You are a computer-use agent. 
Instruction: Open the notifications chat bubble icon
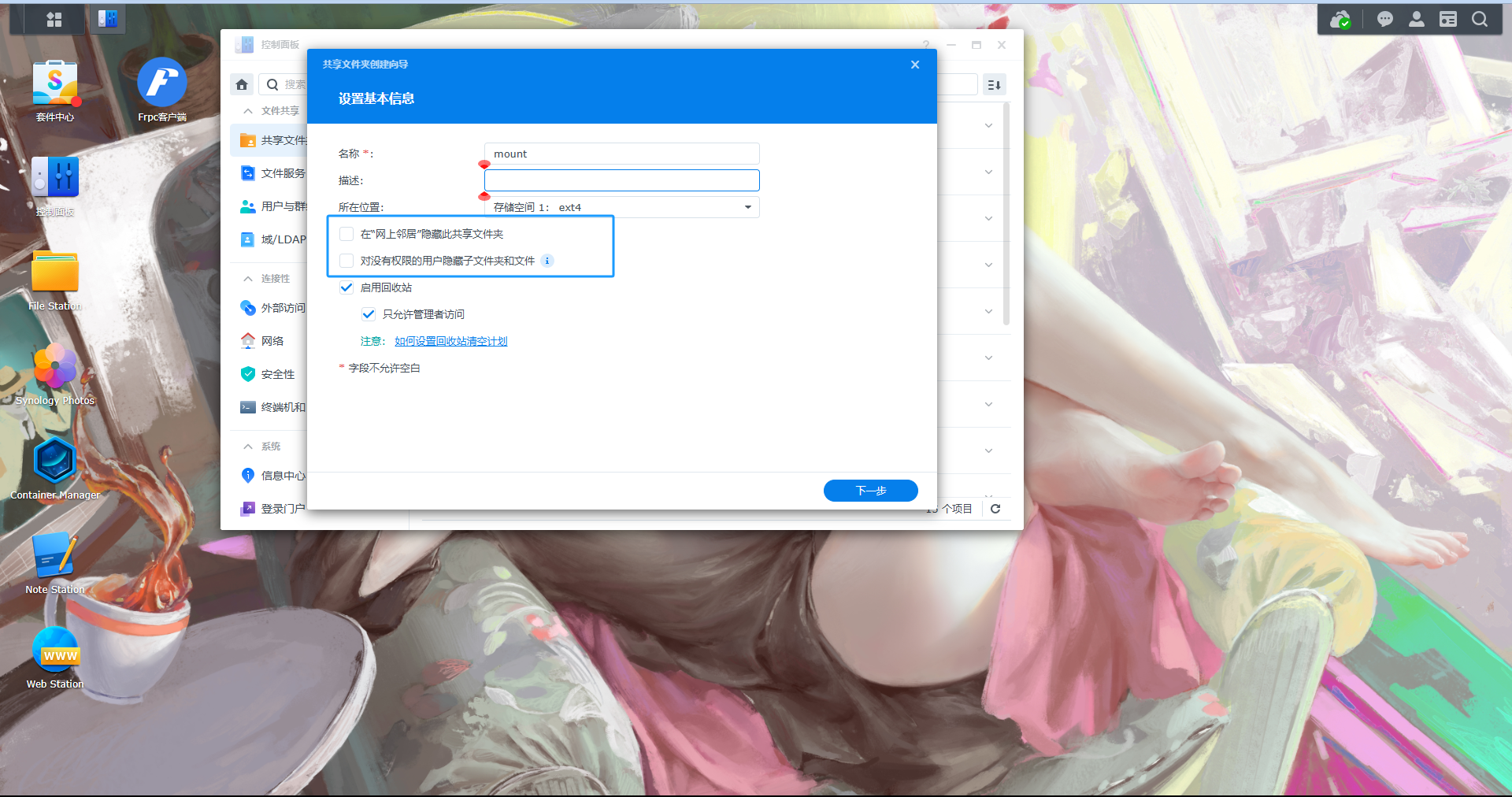tap(1384, 20)
